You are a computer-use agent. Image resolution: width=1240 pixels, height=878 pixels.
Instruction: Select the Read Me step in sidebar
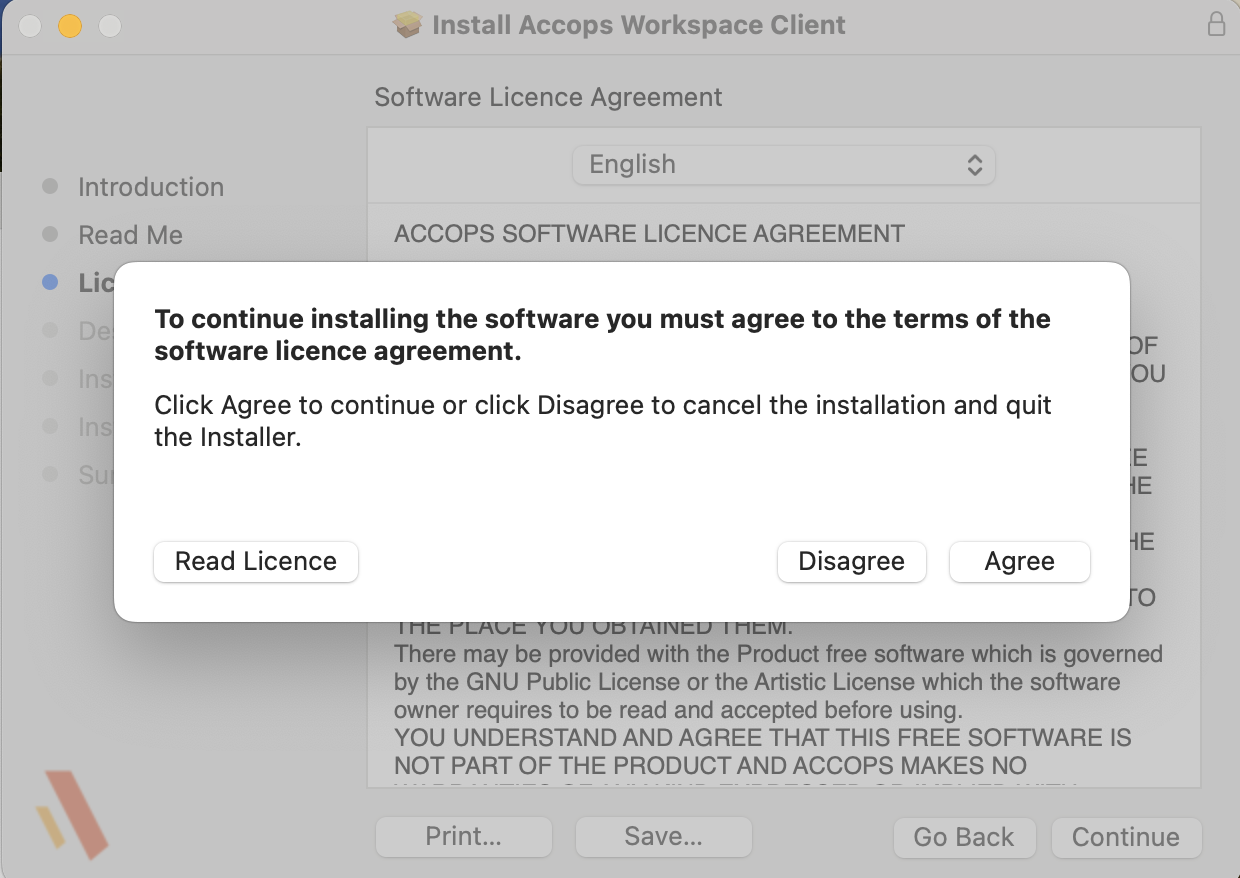(130, 235)
